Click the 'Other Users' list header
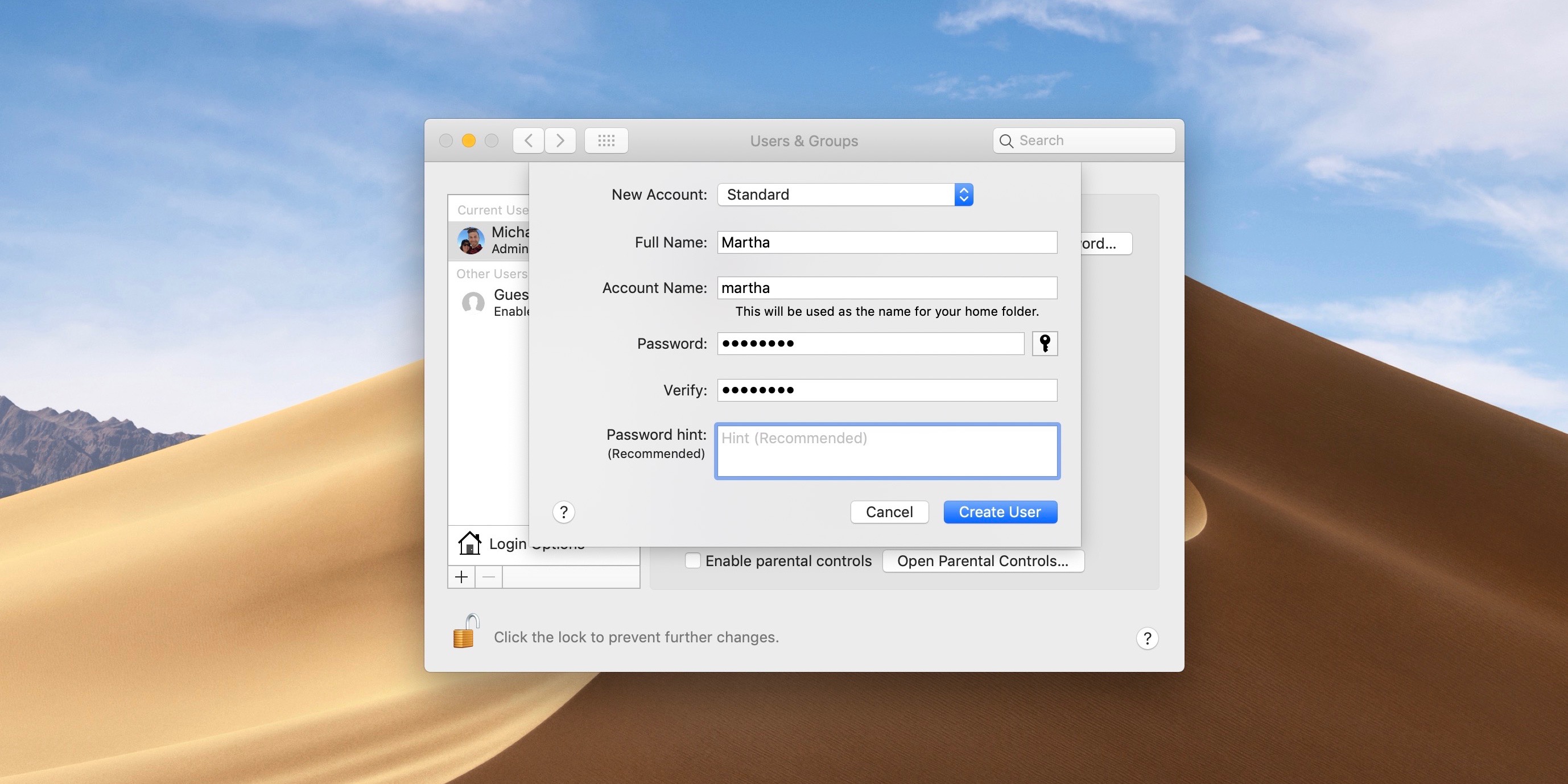 (492, 274)
